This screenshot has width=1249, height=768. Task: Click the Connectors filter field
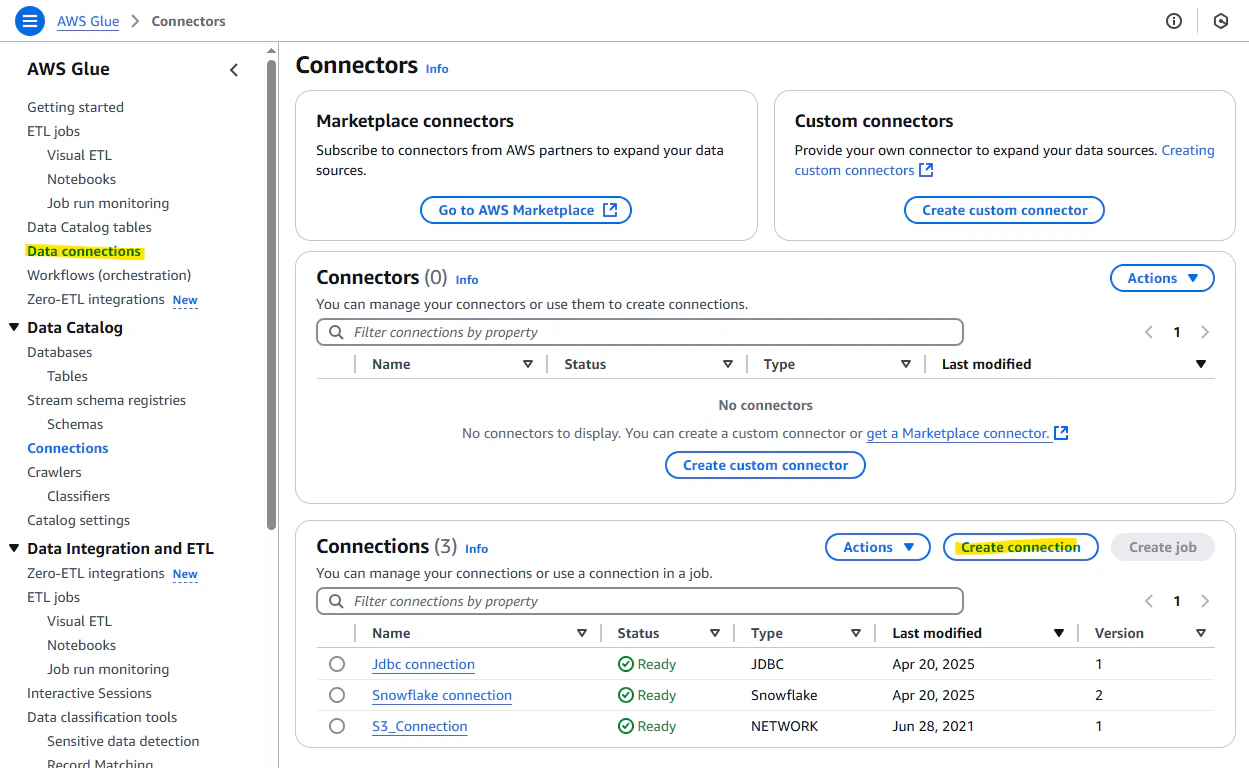coord(640,332)
